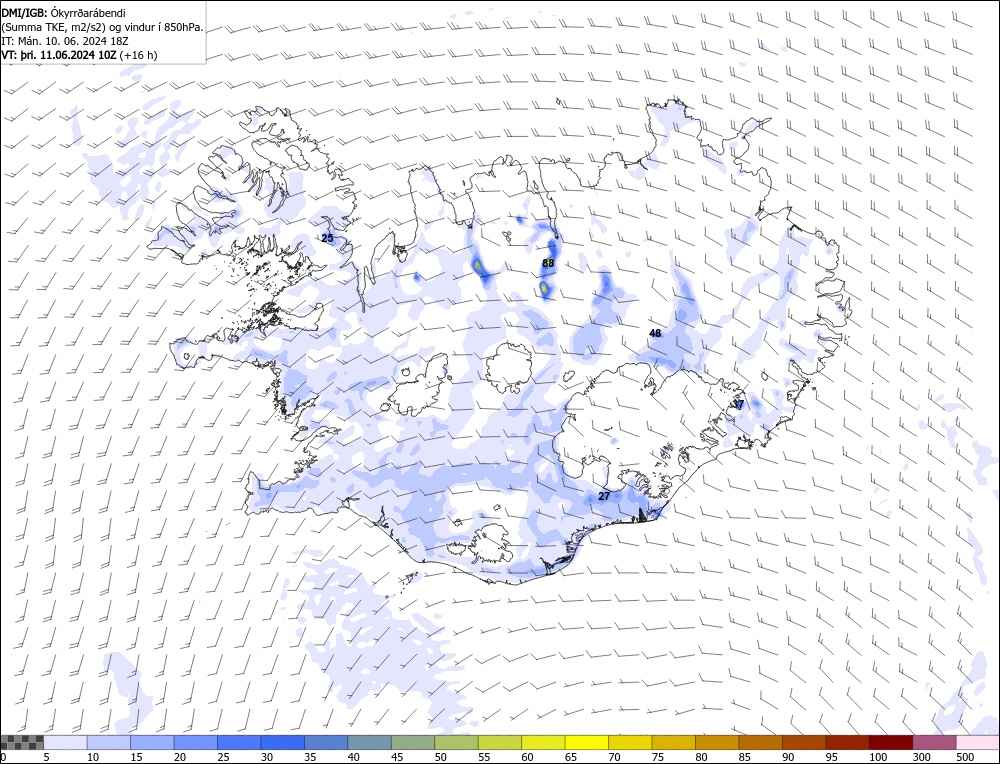Image resolution: width=1000 pixels, height=764 pixels.
Task: Select the legend tick label '10'
Action: tap(93, 757)
